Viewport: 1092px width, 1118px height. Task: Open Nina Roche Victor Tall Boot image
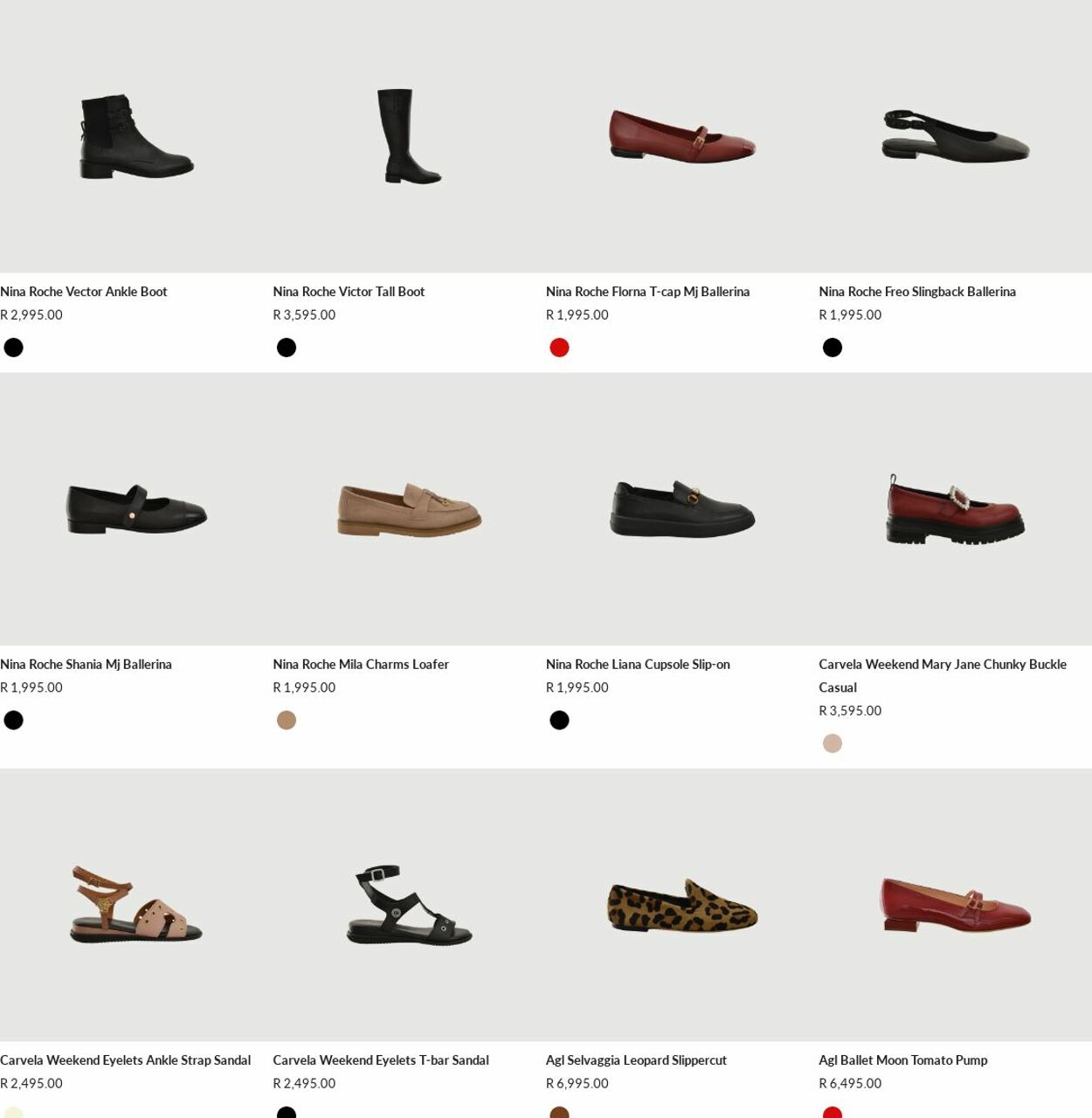(x=409, y=136)
